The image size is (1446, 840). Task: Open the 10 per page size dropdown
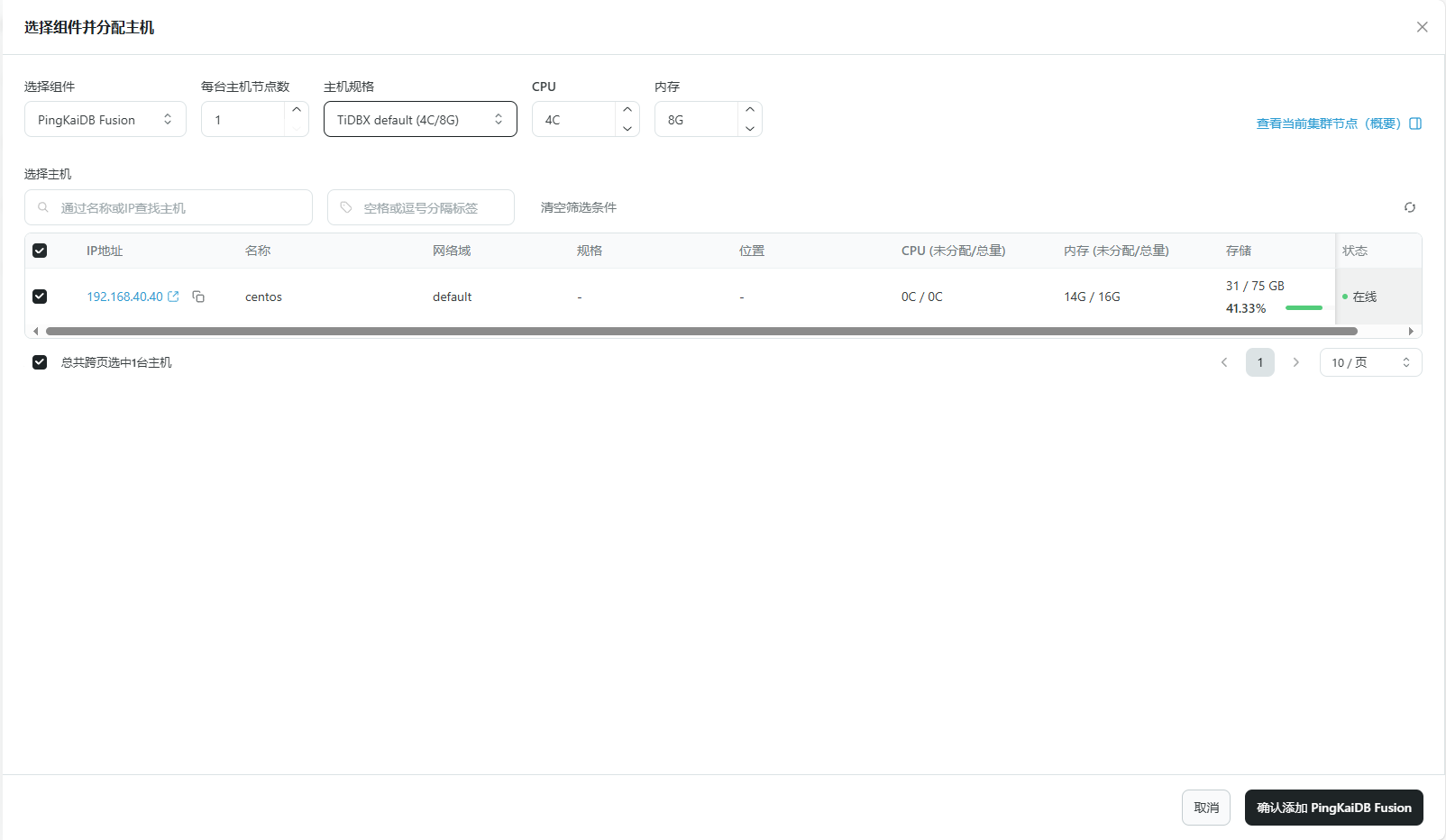(1370, 362)
